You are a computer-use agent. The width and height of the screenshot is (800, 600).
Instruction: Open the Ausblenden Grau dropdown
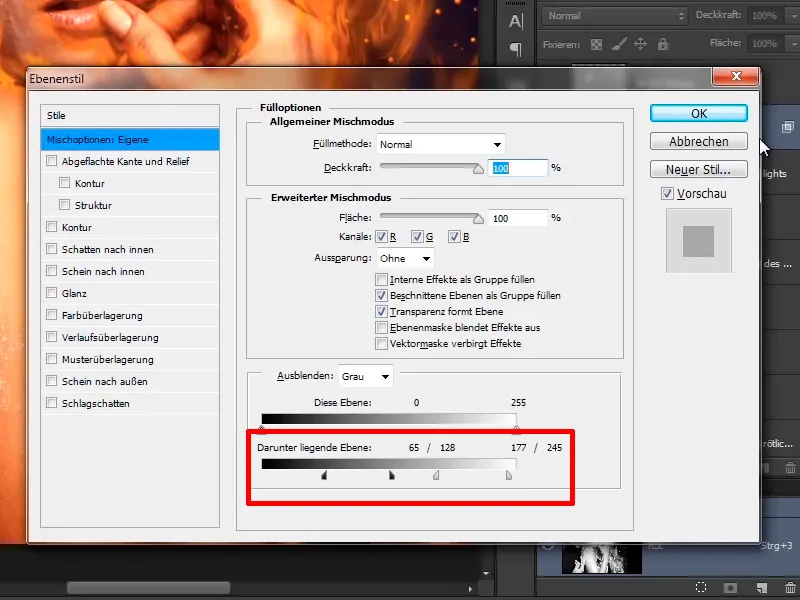point(366,377)
